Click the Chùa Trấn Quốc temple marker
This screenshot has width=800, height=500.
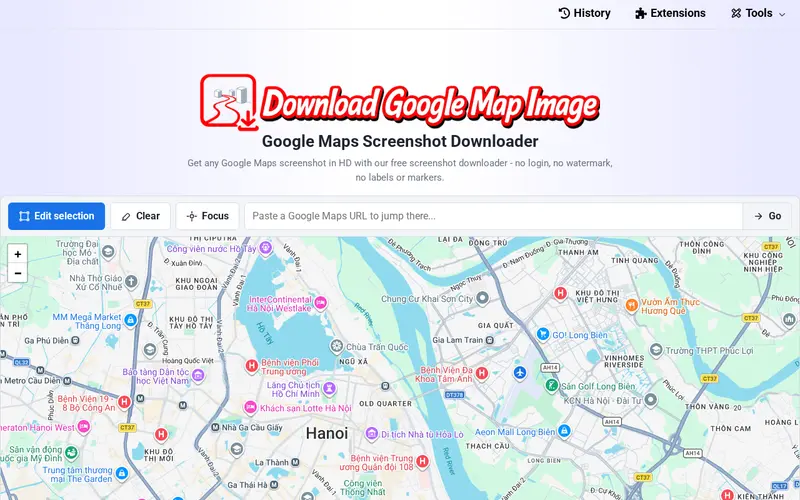click(x=336, y=346)
